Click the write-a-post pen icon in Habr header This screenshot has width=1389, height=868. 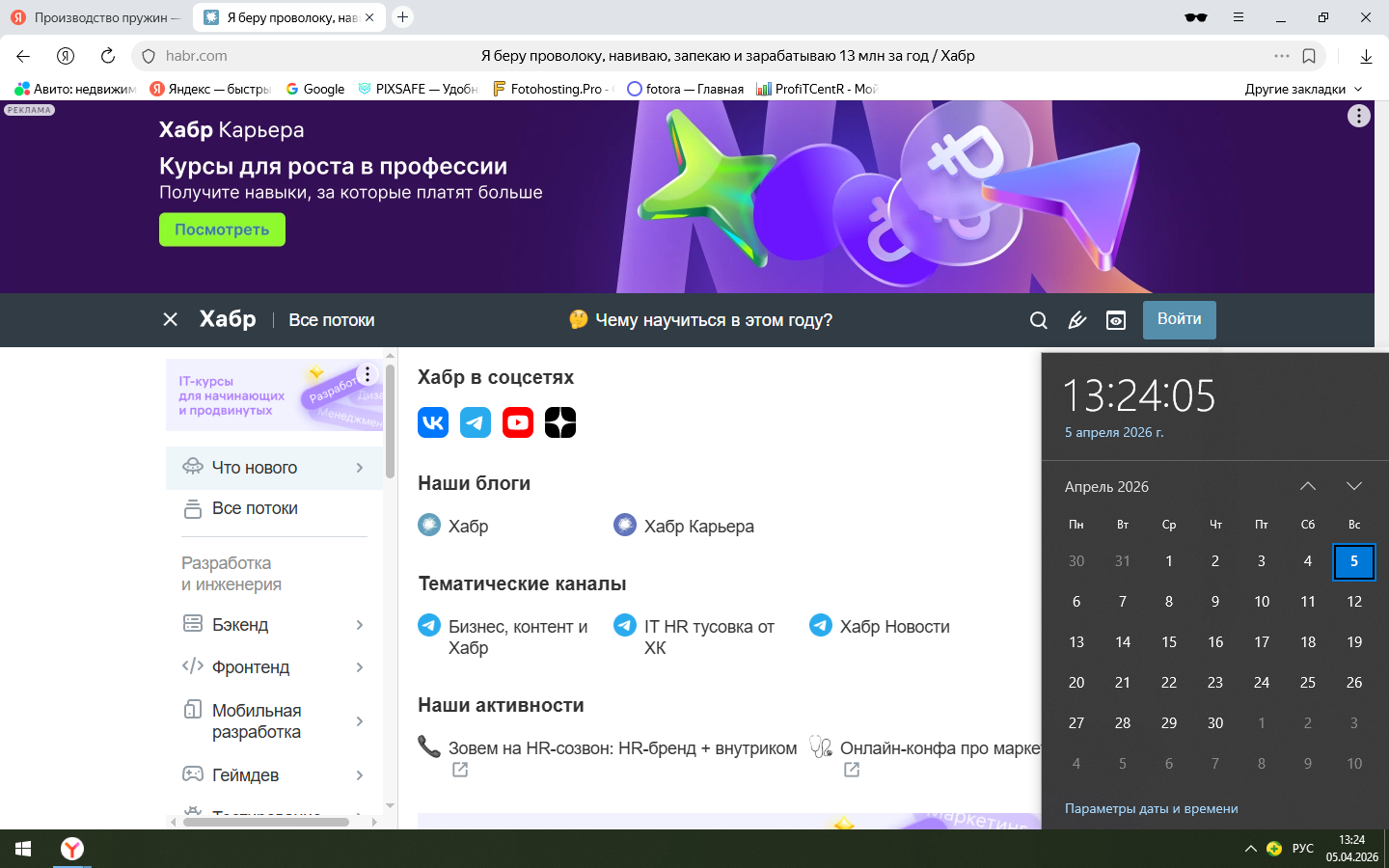1077,320
